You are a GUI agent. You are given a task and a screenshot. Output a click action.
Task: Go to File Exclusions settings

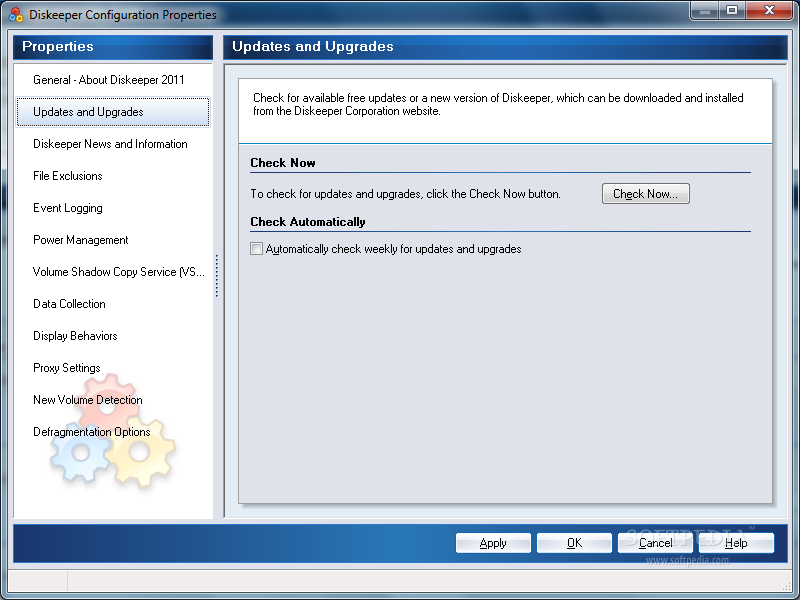(68, 176)
